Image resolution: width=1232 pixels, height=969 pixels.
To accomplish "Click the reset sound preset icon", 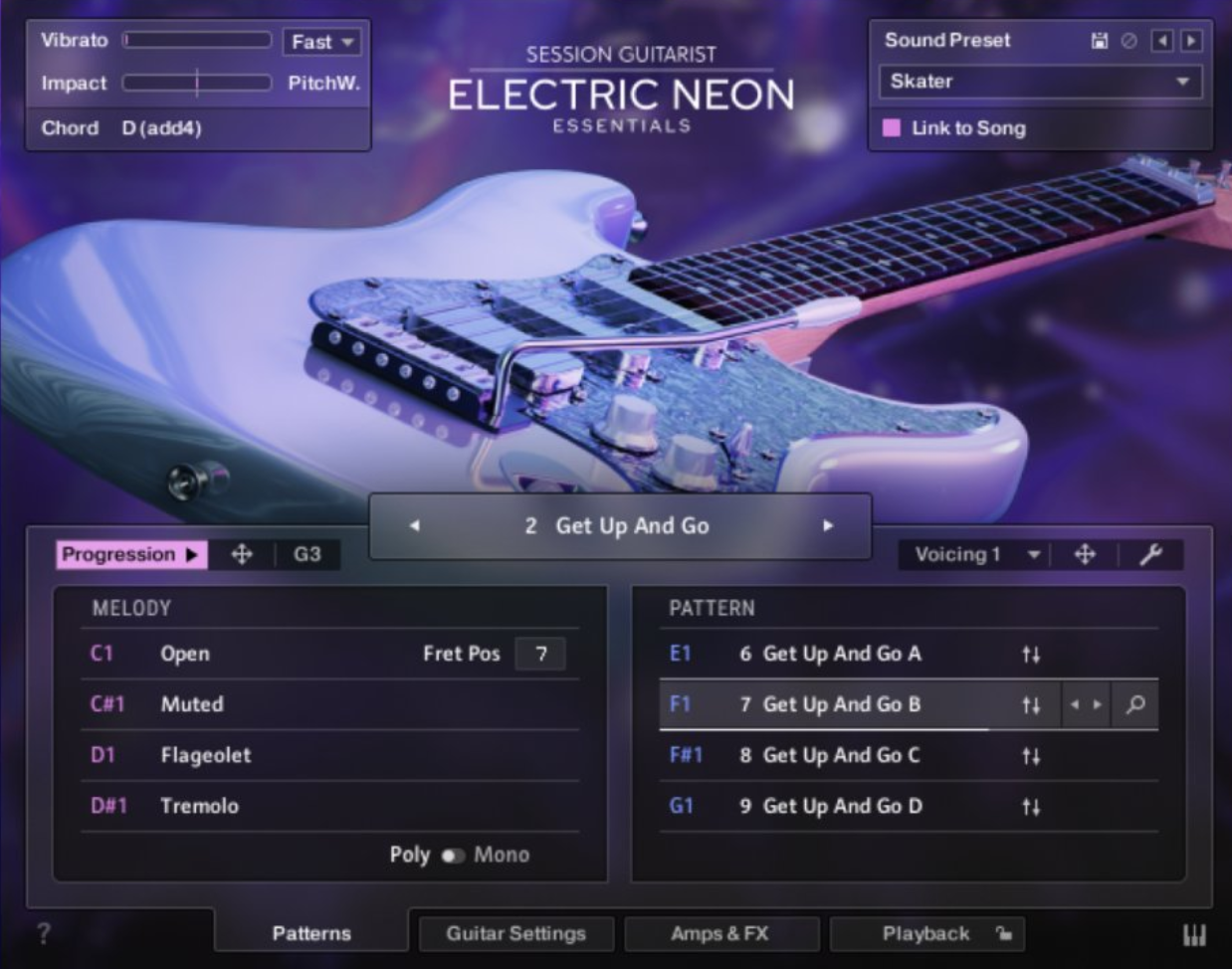I will point(1129,41).
